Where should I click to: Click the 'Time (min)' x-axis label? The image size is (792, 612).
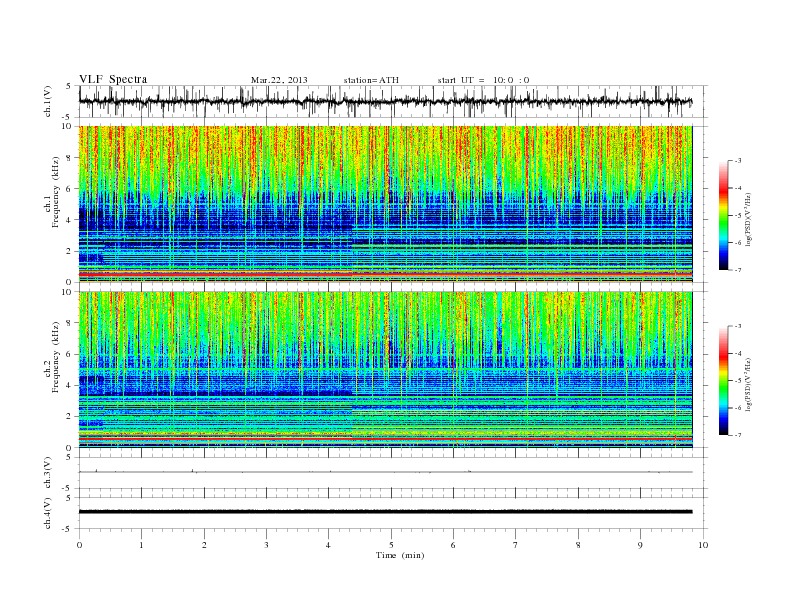[x=400, y=555]
